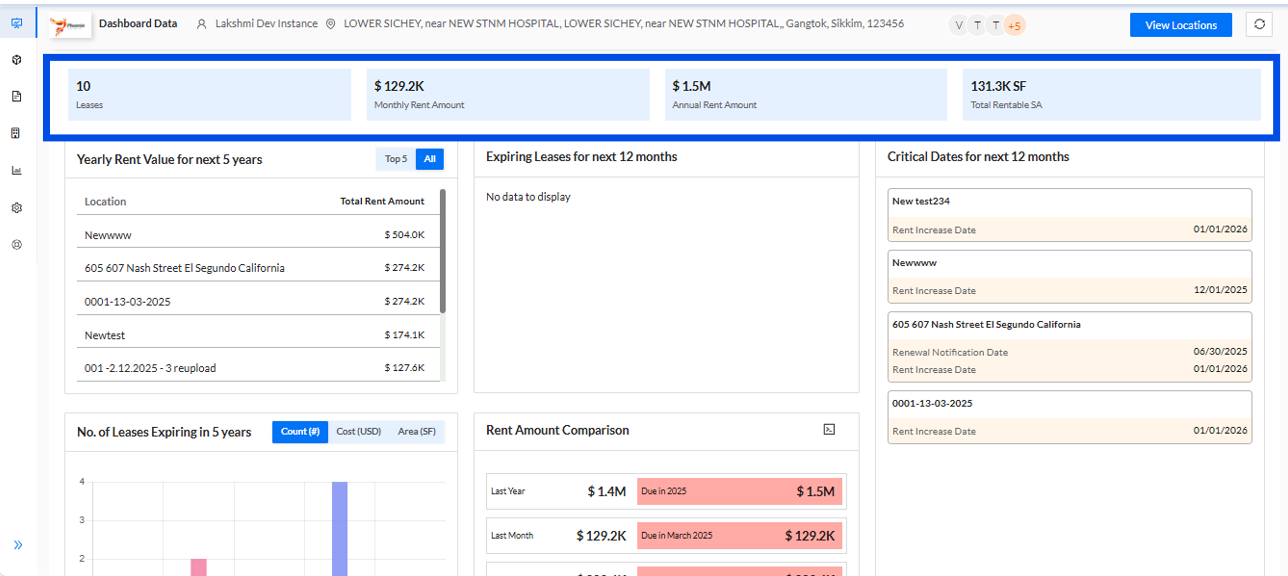Switch Yearly Rent Value to Top 5
Screen dimensions: 1288x576
(396, 159)
